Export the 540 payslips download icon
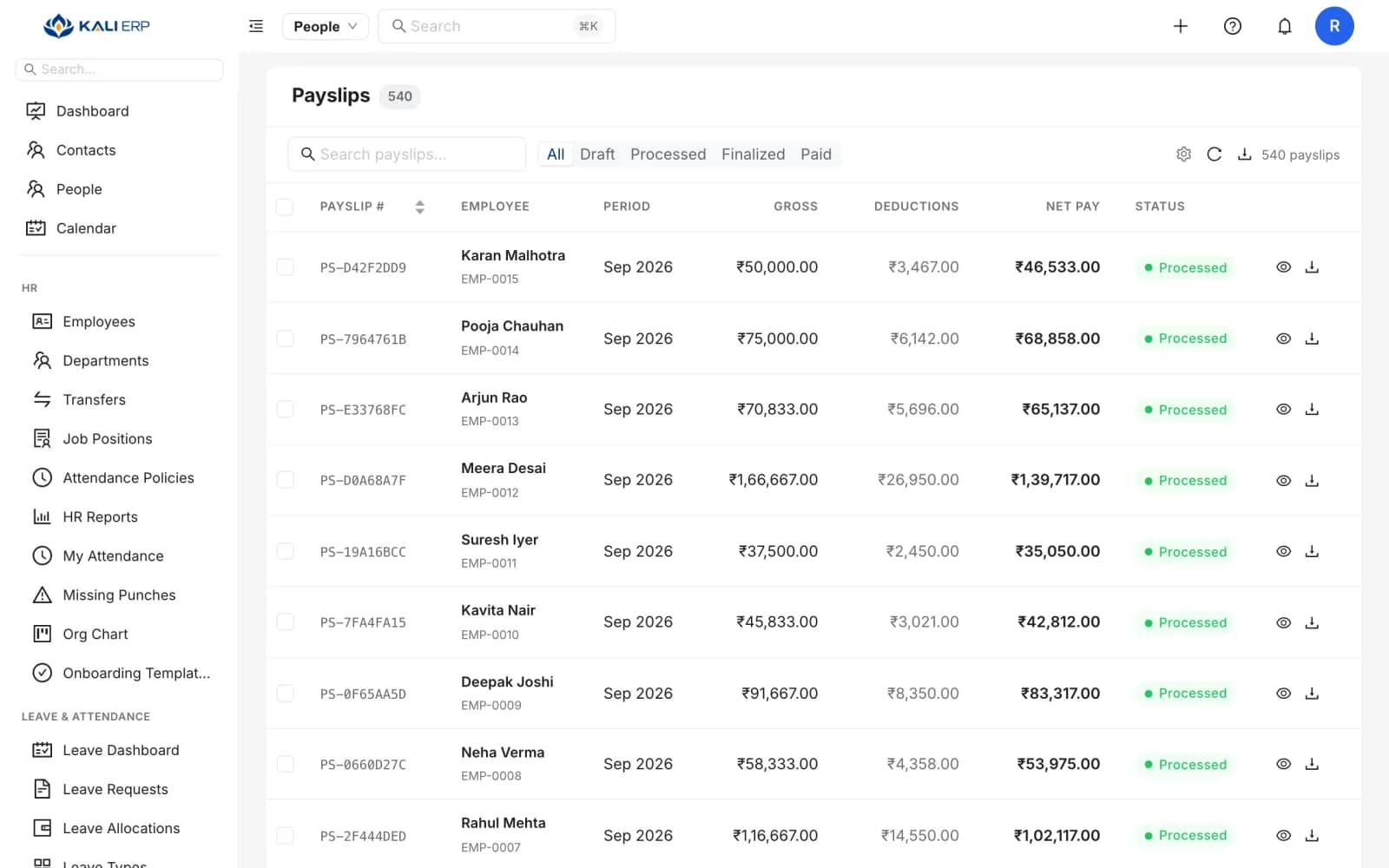The image size is (1389, 868). point(1244,155)
